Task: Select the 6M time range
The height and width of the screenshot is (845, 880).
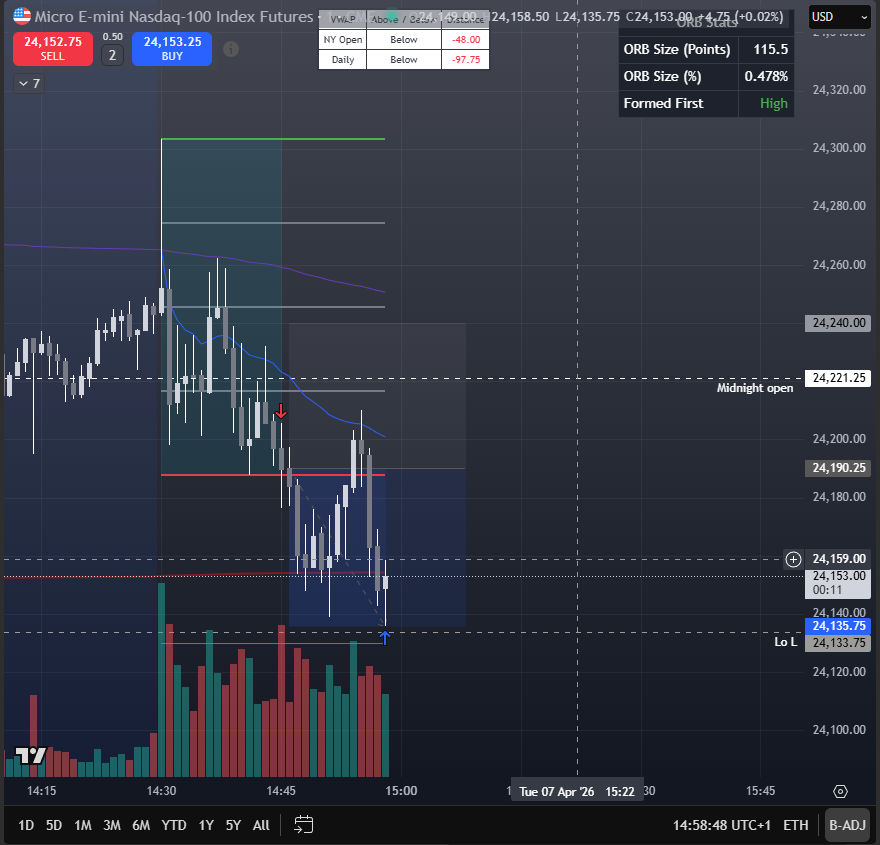Action: [x=141, y=825]
